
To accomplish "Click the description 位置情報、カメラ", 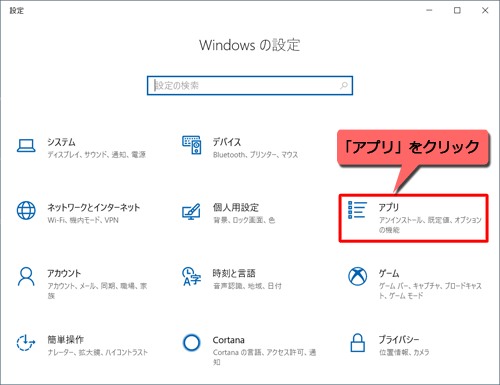I will (x=404, y=352).
